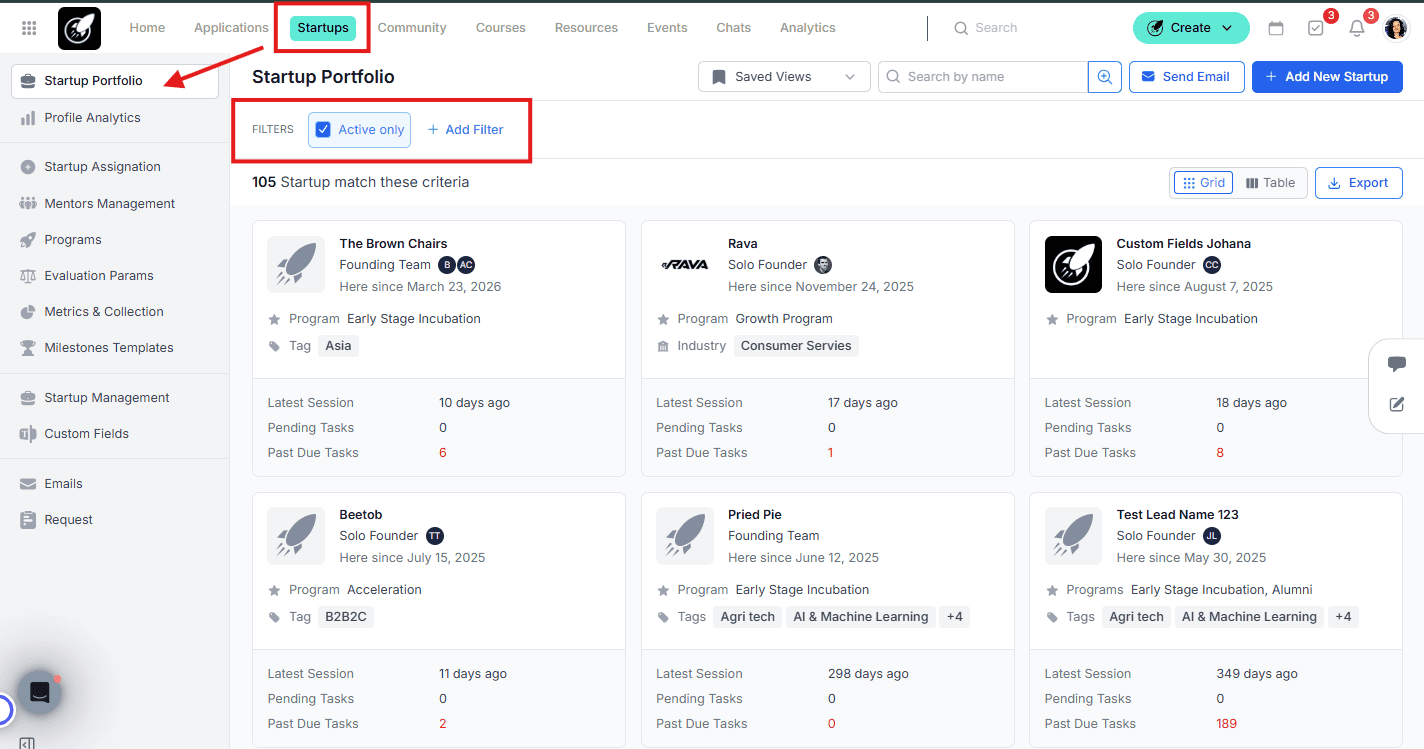Click the Pried Pie rocket placeholder logo
This screenshot has width=1424, height=749.
click(x=685, y=535)
